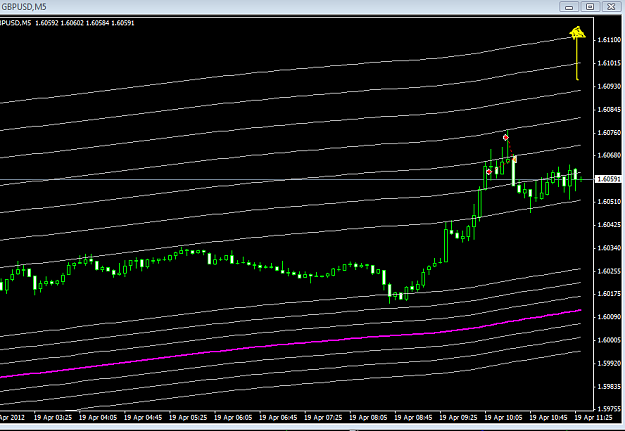Screen dimensions: 625x431
Task: Click the 1.60845 price scale label
Action: pos(609,109)
